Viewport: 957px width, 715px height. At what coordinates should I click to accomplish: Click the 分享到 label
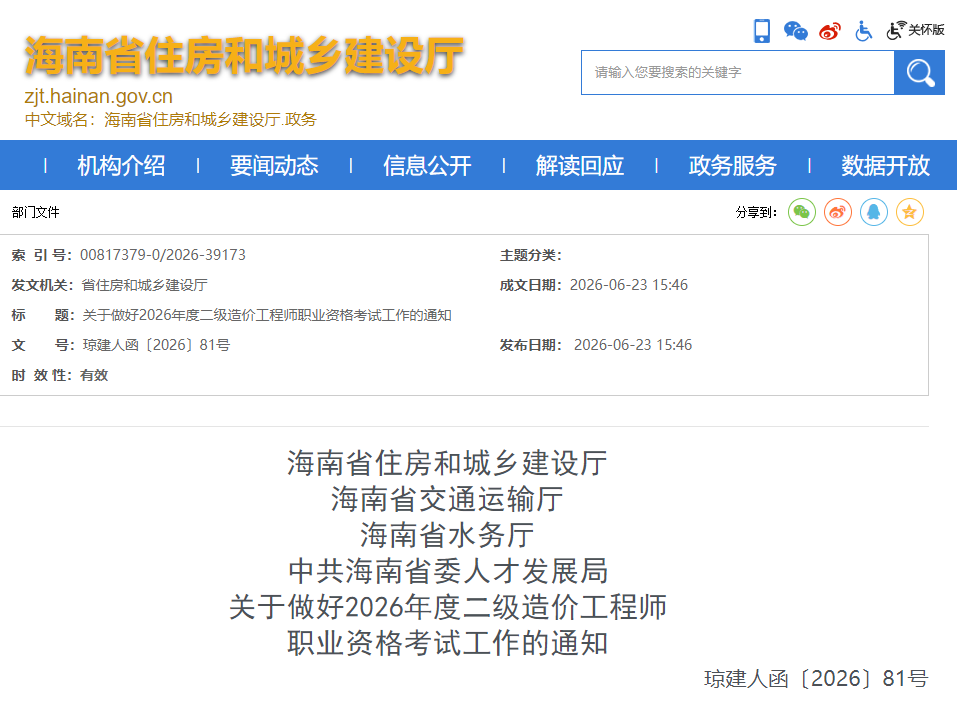click(x=756, y=212)
